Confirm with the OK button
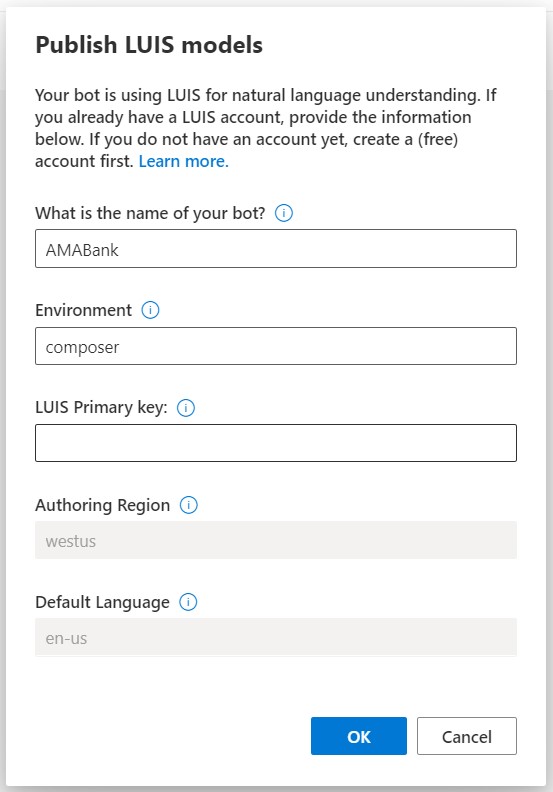 click(359, 736)
